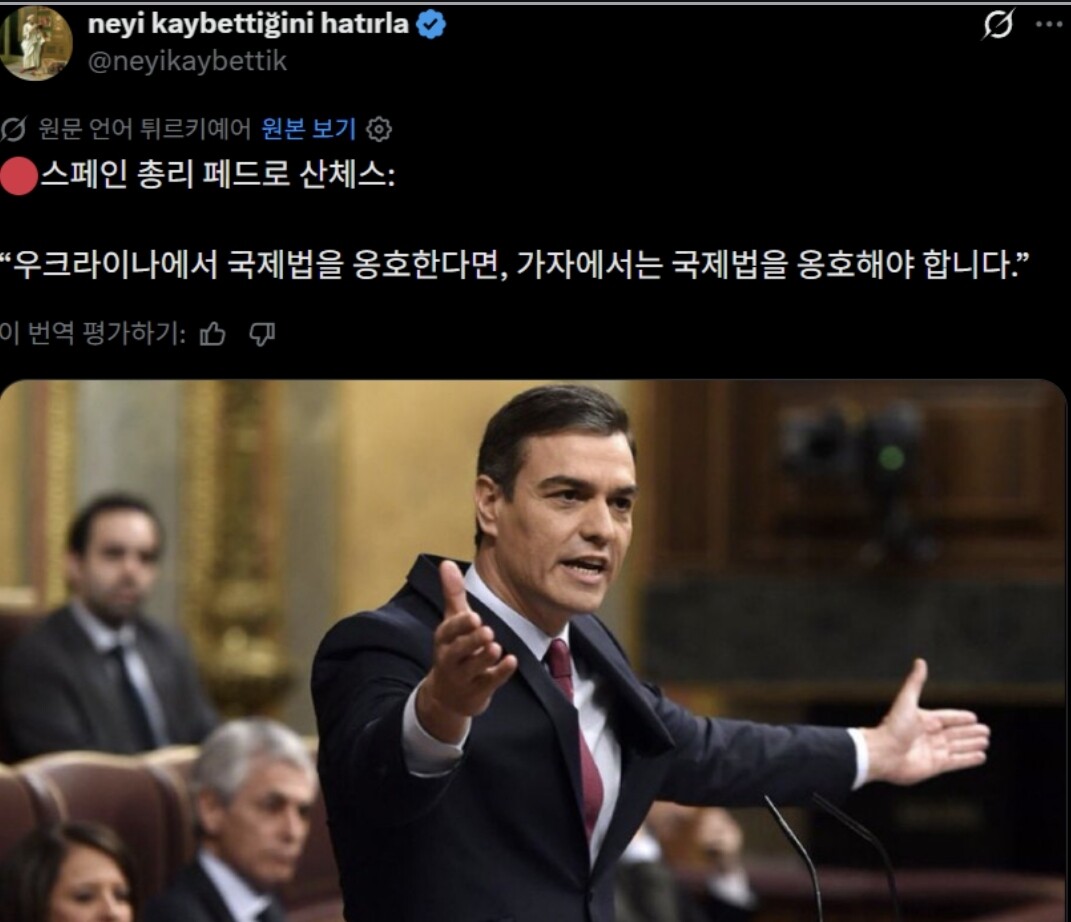Click the quoted 우크라이나 statement text
The image size is (1071, 922).
click(x=514, y=265)
